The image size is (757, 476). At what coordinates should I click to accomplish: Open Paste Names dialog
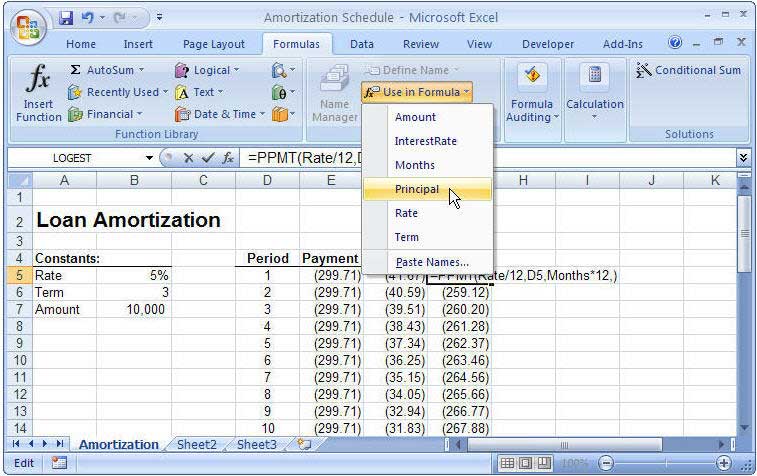[x=427, y=262]
